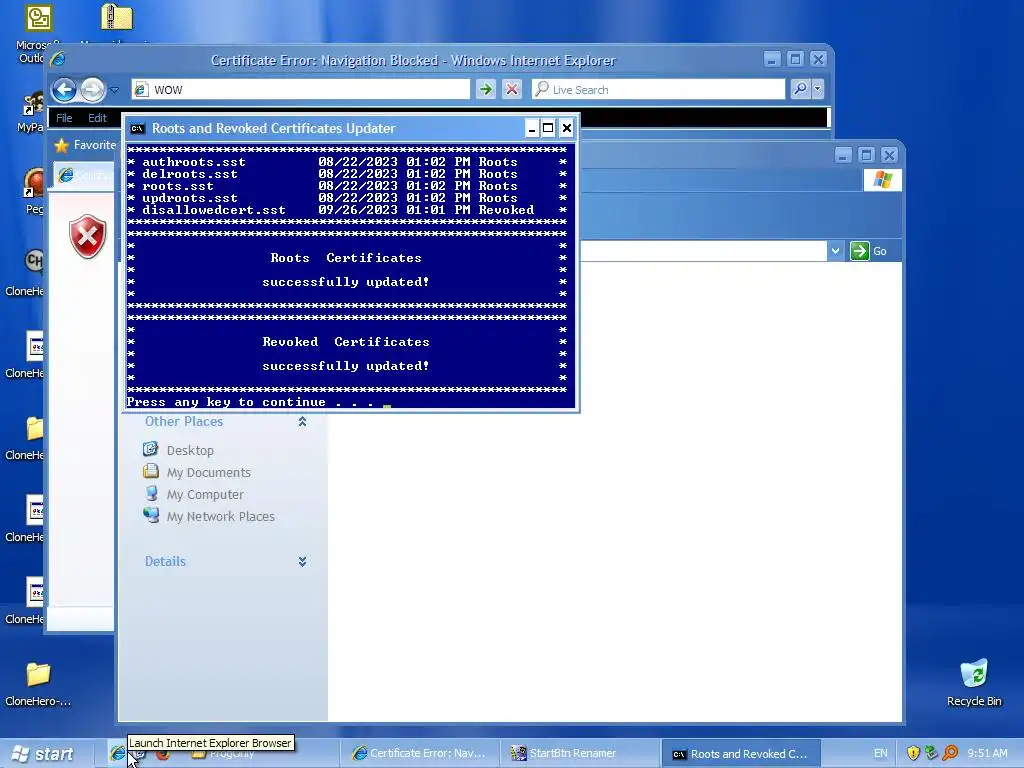Click the green Go button in Explorer window
1024x768 pixels.
click(869, 251)
